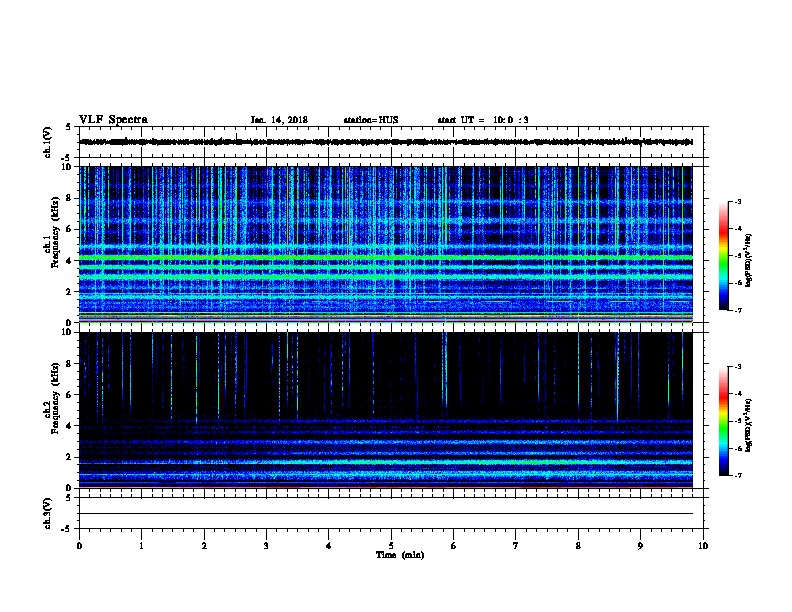This screenshot has width=792, height=612.
Task: Click the ch.1 "Frequency (kHz)" axis label
Action: [55, 232]
